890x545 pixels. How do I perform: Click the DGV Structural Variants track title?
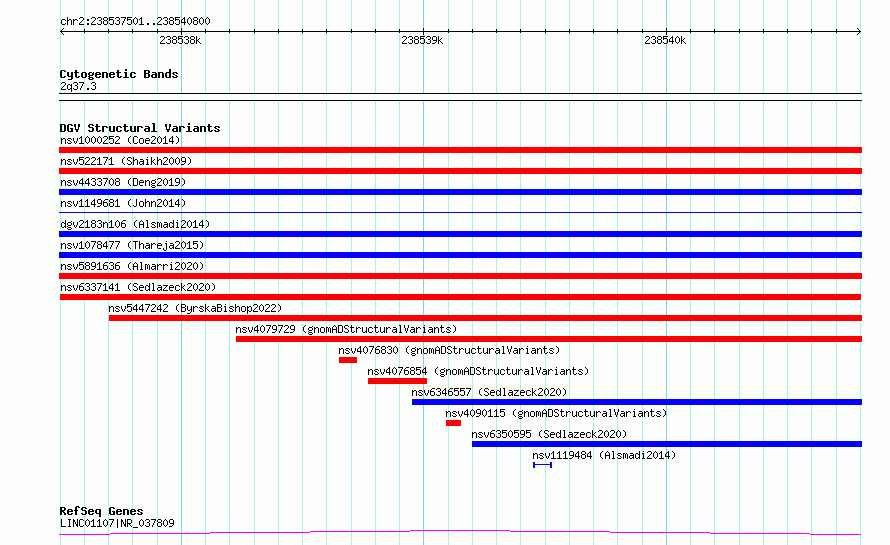140,128
